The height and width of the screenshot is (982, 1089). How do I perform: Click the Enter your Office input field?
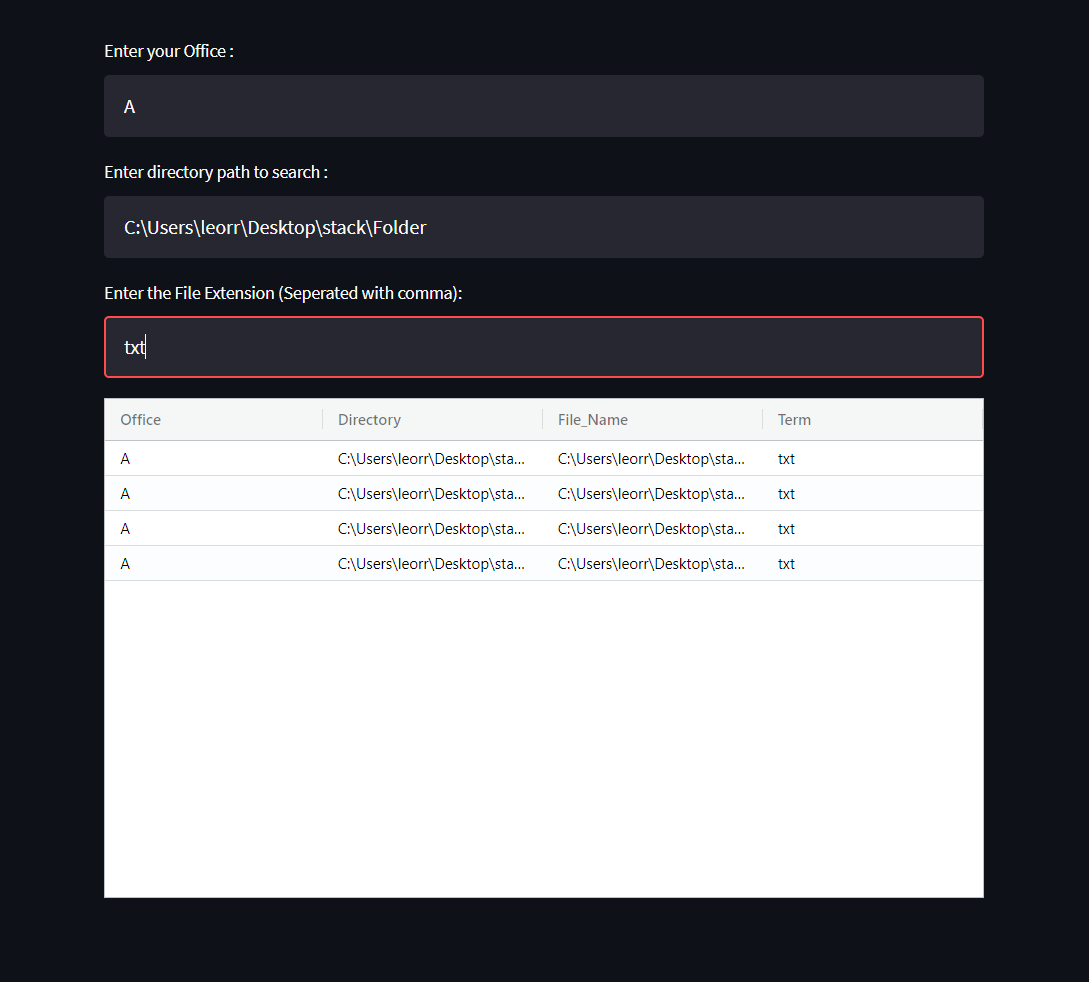click(x=543, y=106)
